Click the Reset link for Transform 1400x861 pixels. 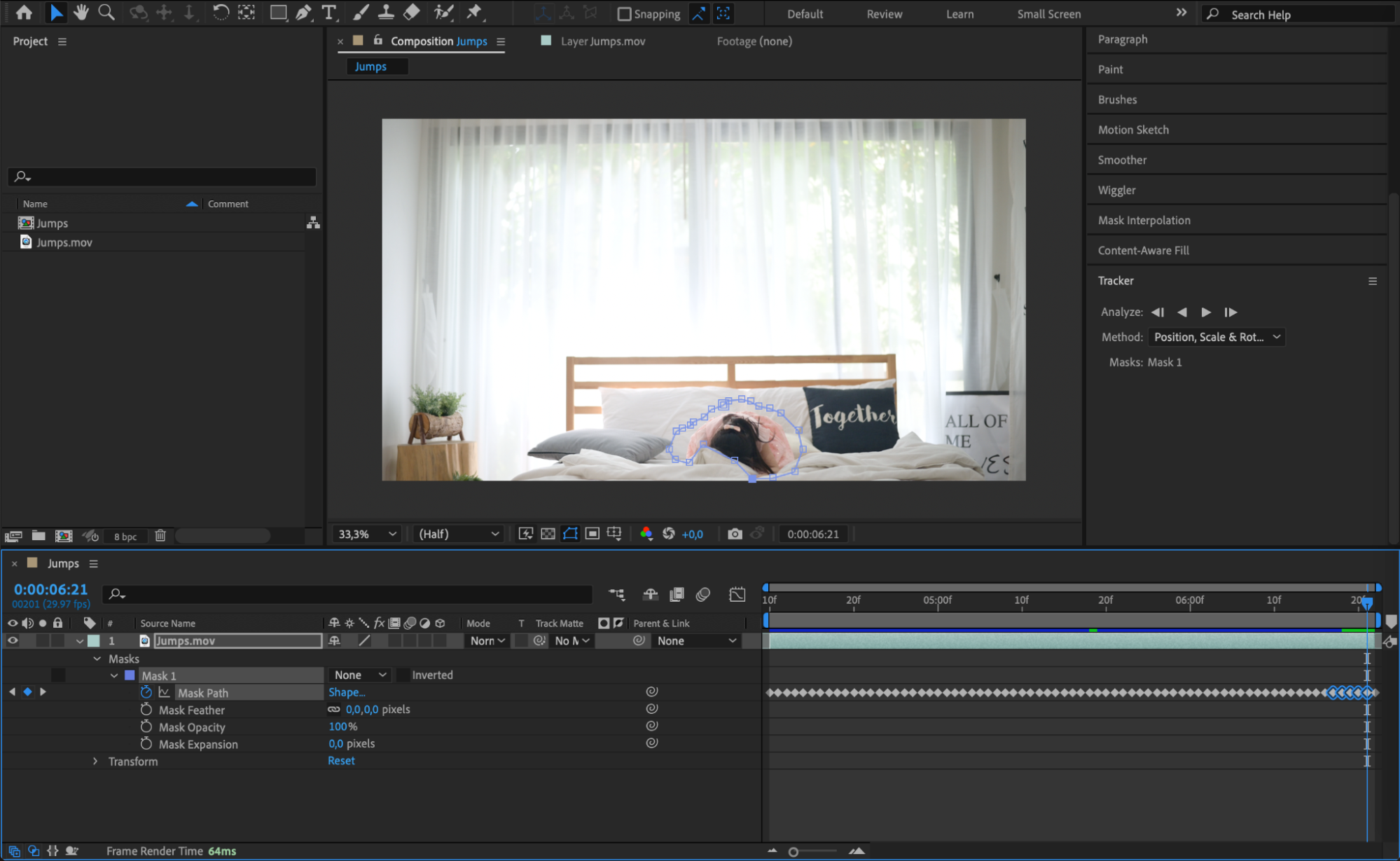341,761
